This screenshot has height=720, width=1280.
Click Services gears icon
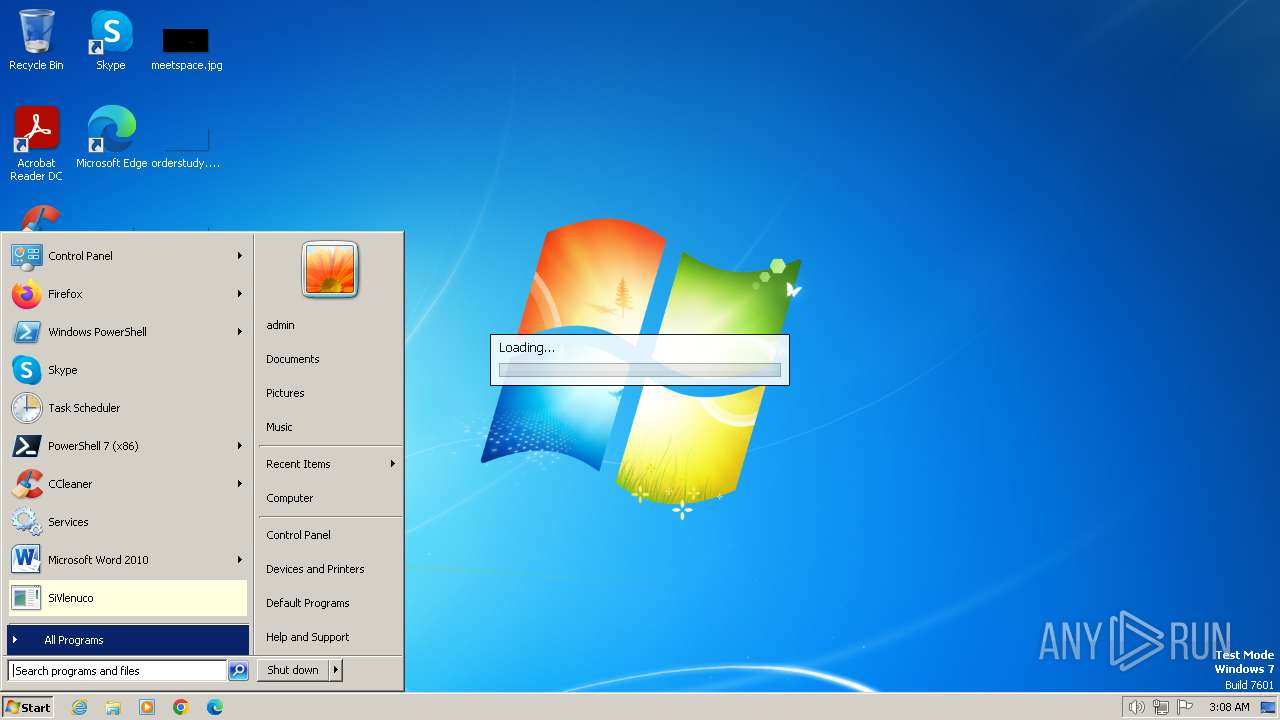pos(26,522)
